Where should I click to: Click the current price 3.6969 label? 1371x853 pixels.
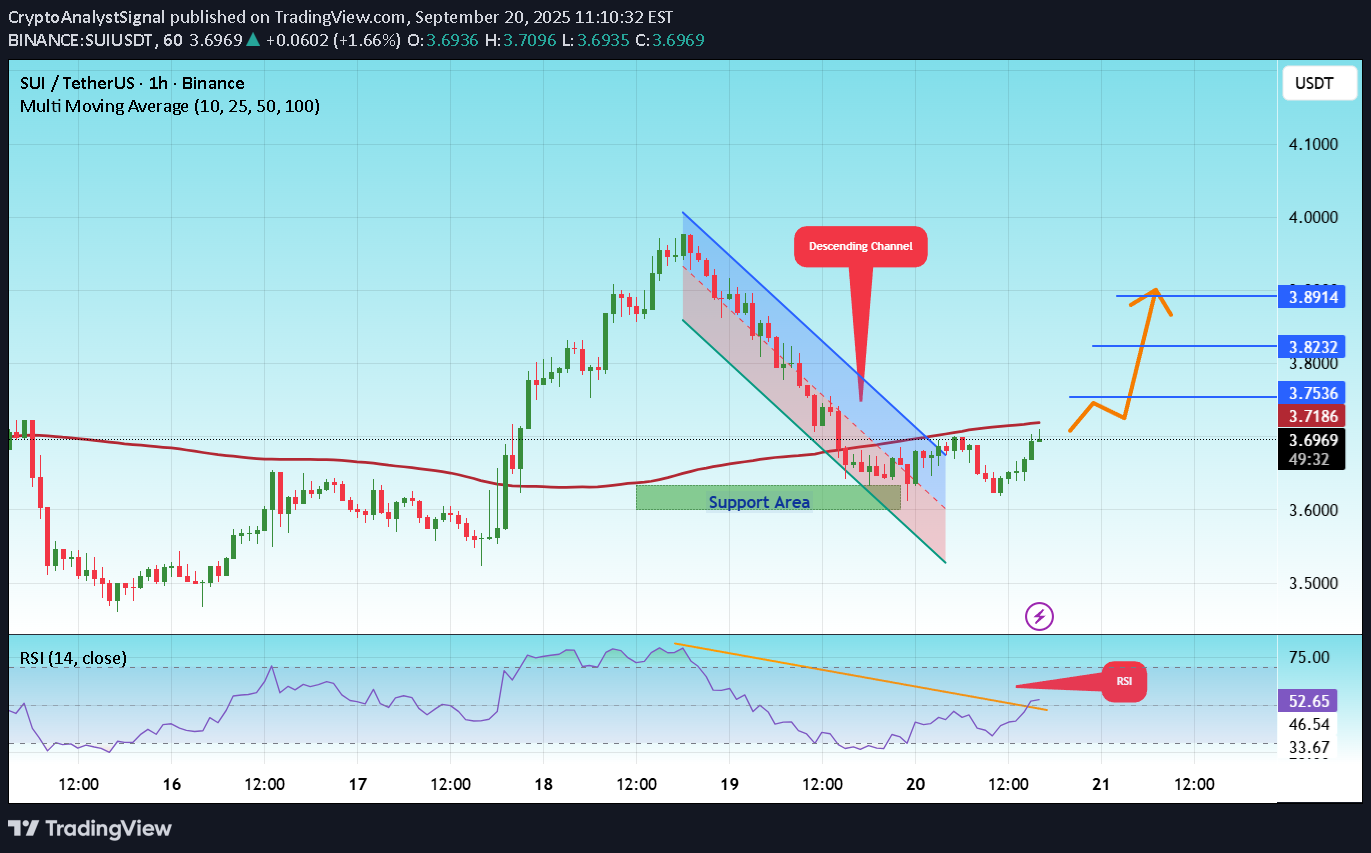coord(1313,439)
